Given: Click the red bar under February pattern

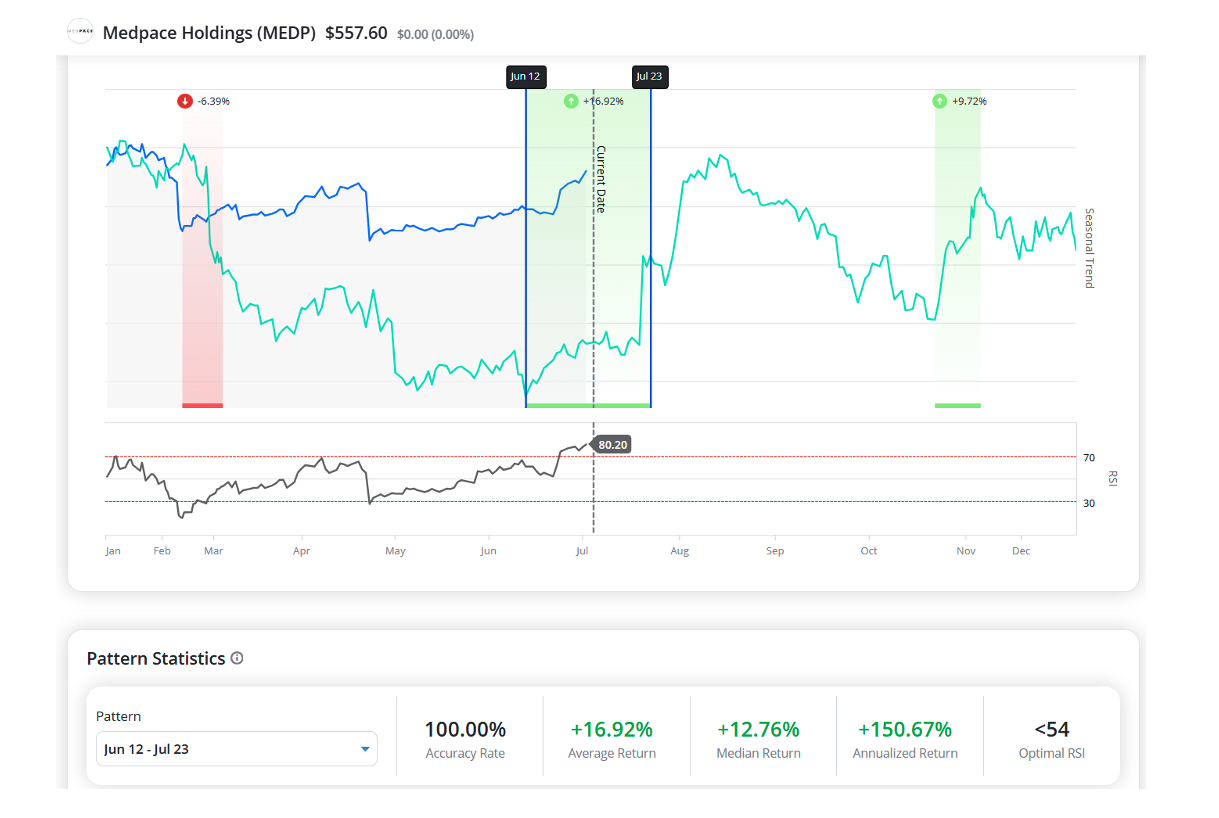Looking at the screenshot, I should pos(203,405).
